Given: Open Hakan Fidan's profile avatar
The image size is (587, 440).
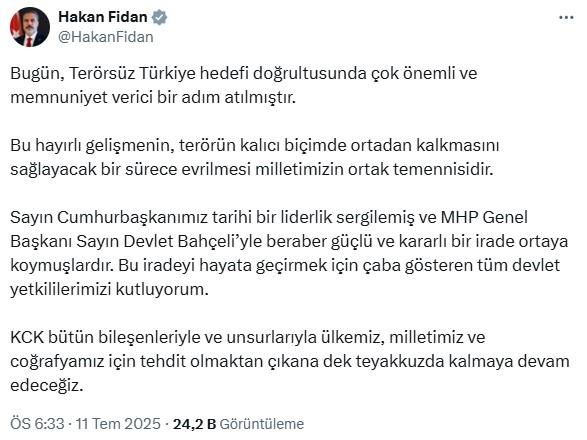Looking at the screenshot, I should (30, 27).
